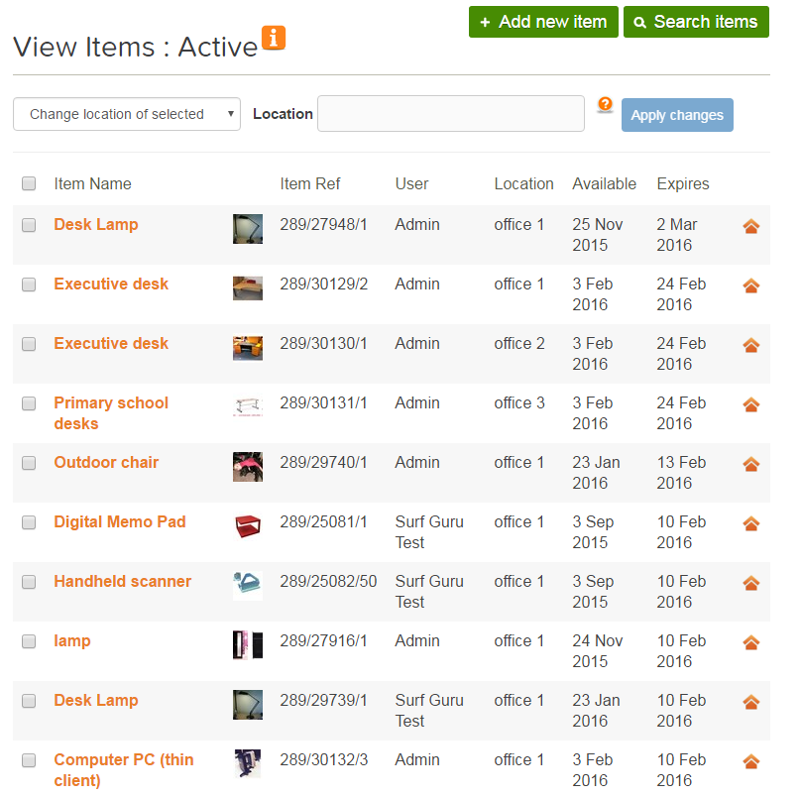800x797 pixels.
Task: Click the home icon beside Handheld scanner
Action: coord(751,584)
